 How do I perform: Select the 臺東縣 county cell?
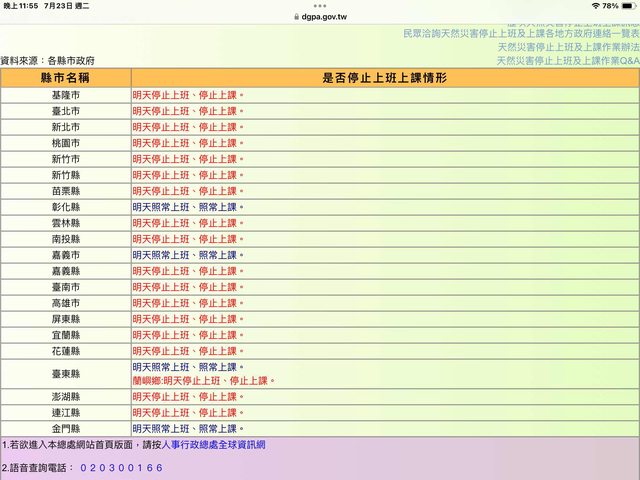click(66, 374)
